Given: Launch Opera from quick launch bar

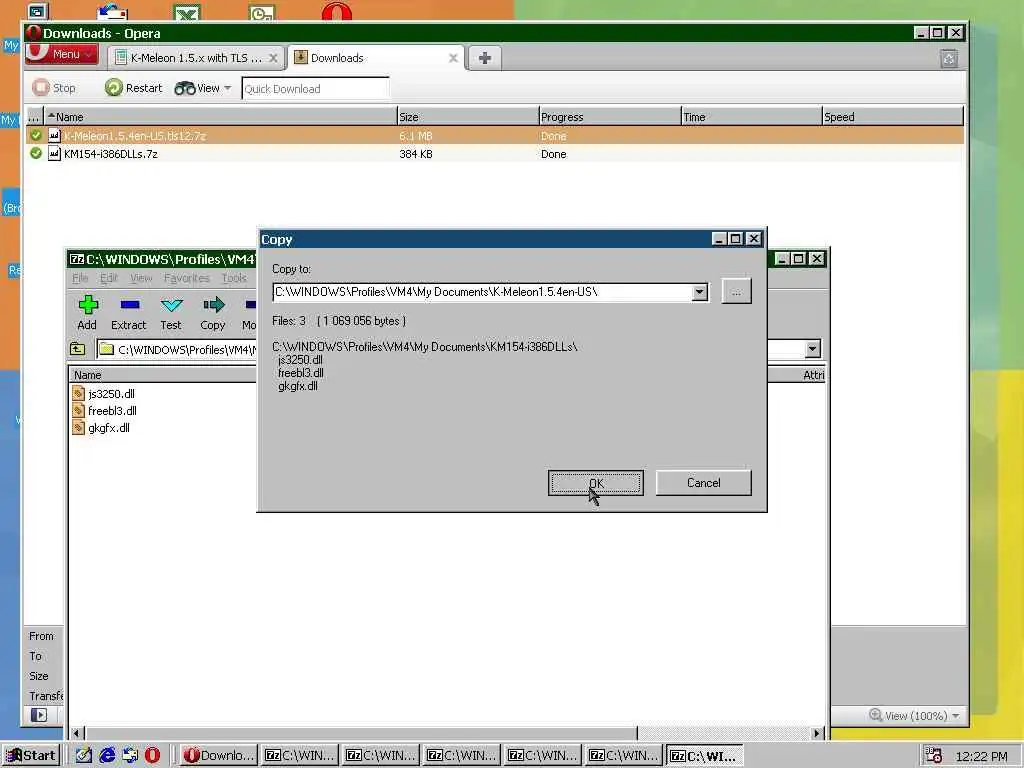Looking at the screenshot, I should coord(152,756).
